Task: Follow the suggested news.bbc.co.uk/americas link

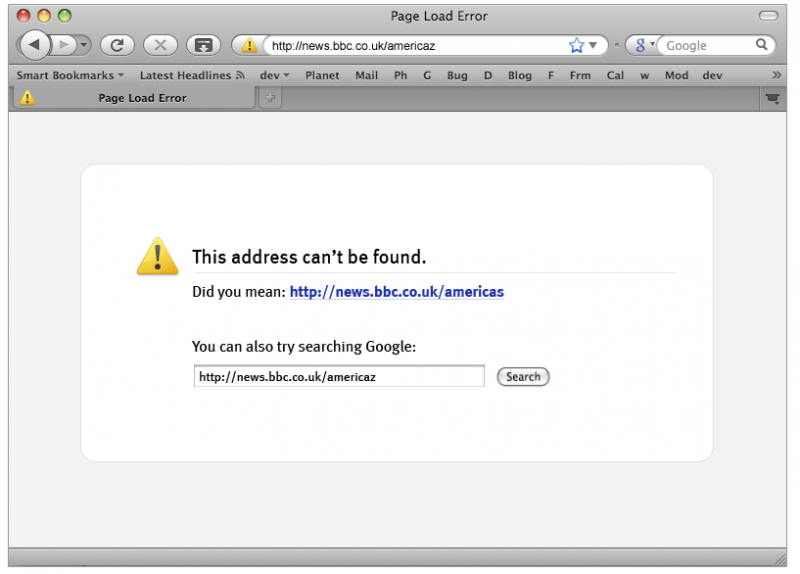Action: (396, 292)
